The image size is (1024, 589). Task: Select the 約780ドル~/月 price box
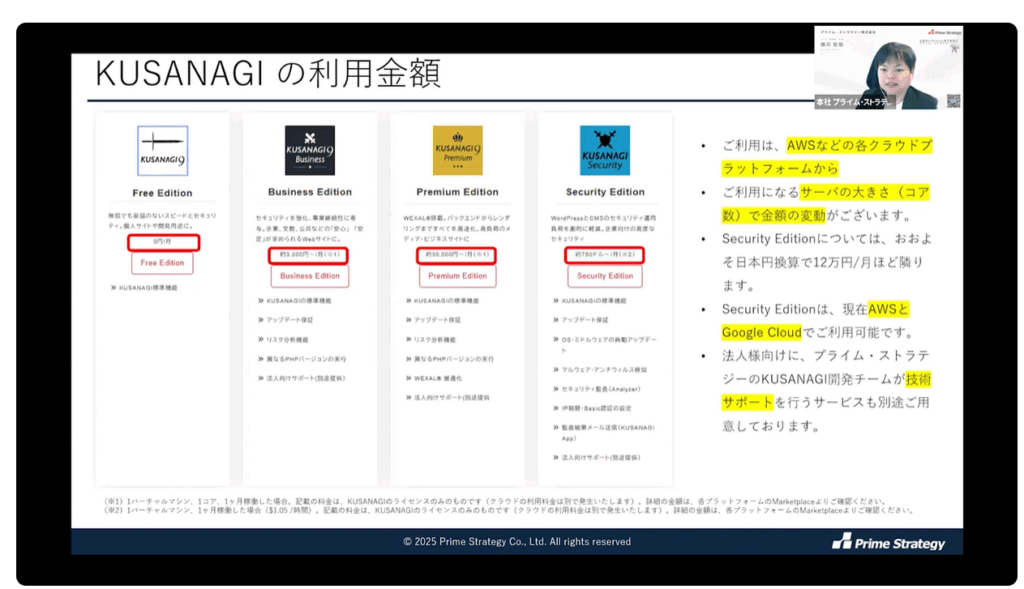coord(605,255)
